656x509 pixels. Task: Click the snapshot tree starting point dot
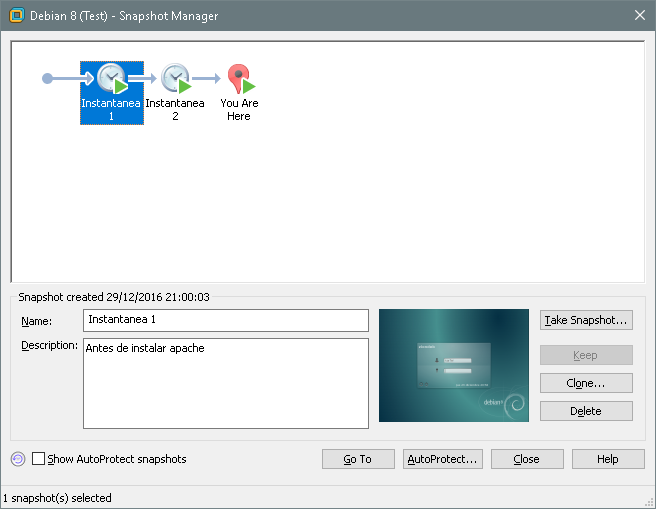tap(48, 78)
